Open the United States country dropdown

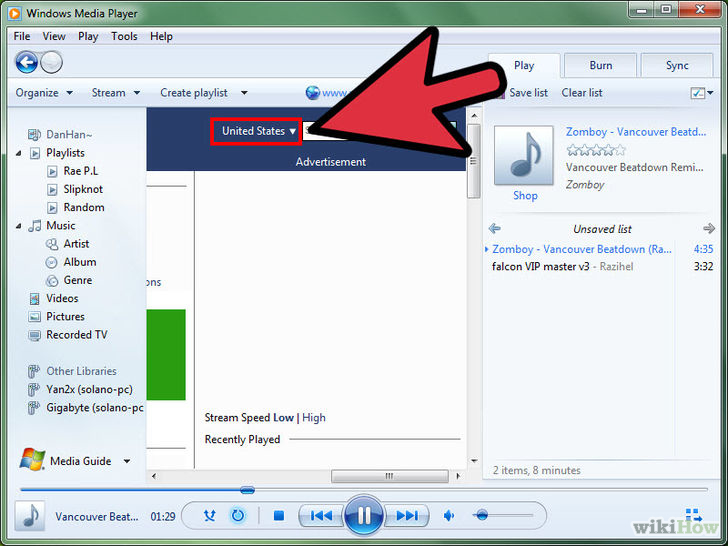pyautogui.click(x=256, y=131)
